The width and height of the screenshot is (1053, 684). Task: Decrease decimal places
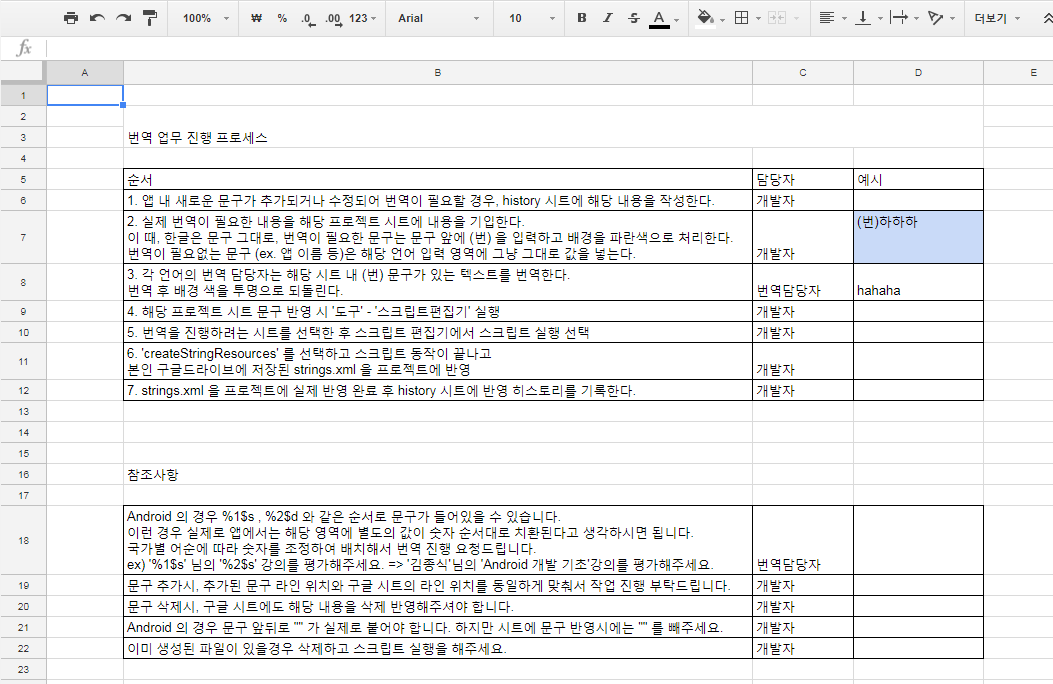tap(307, 18)
